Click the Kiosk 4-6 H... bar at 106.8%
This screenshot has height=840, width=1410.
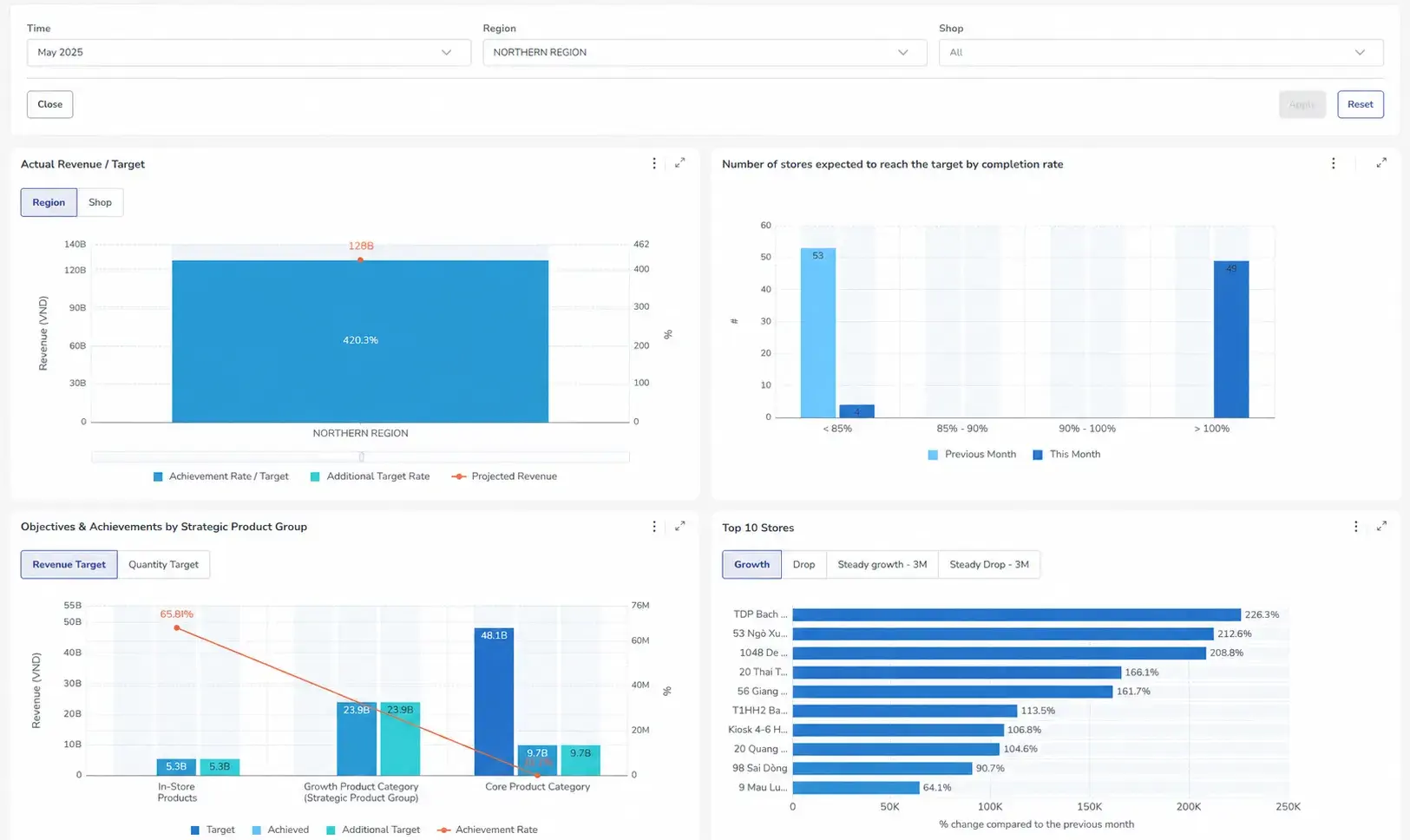(x=898, y=730)
